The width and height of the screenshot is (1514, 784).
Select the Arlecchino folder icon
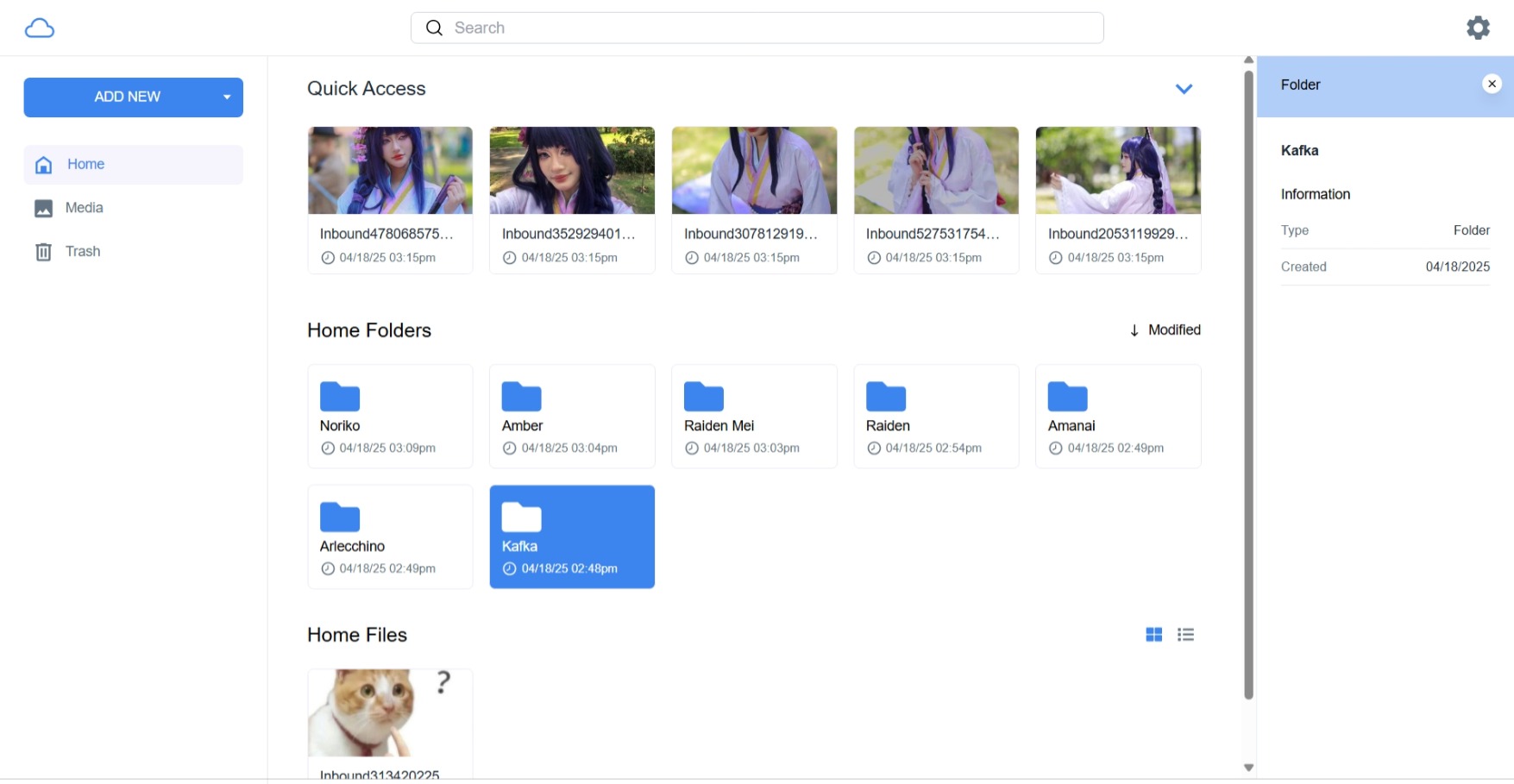tap(340, 517)
